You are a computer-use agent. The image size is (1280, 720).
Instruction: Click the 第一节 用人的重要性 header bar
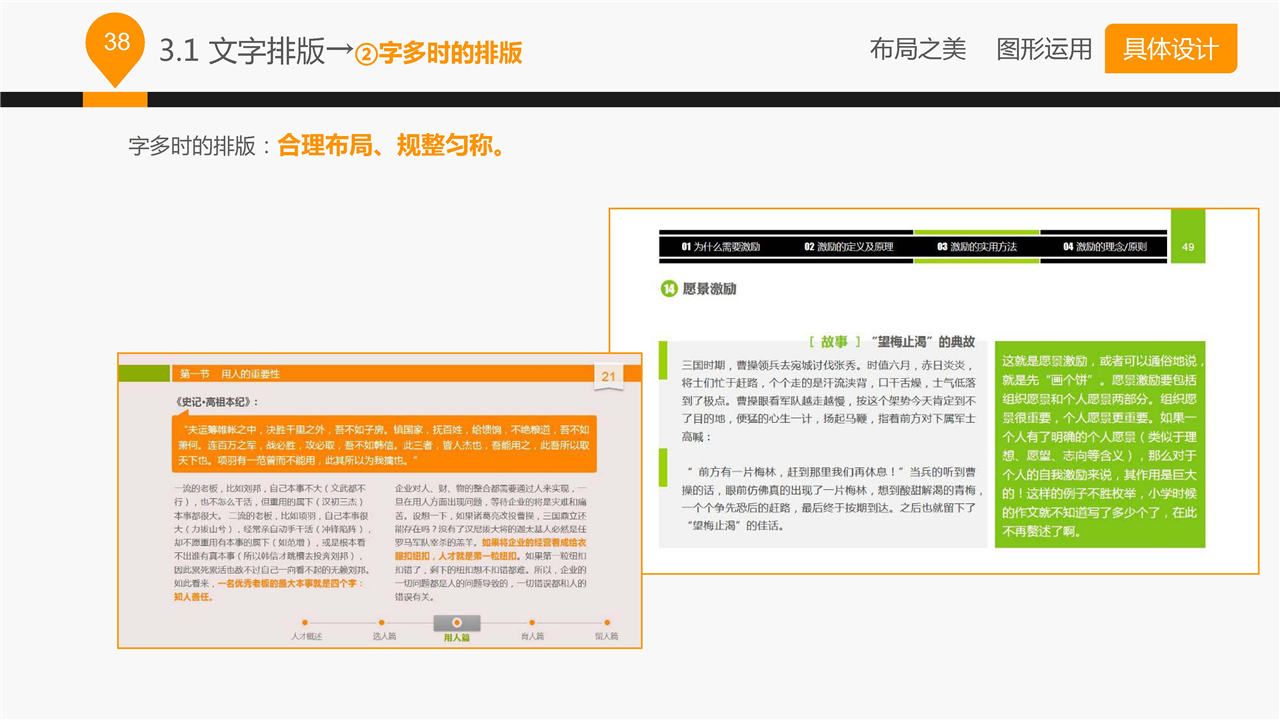point(380,374)
